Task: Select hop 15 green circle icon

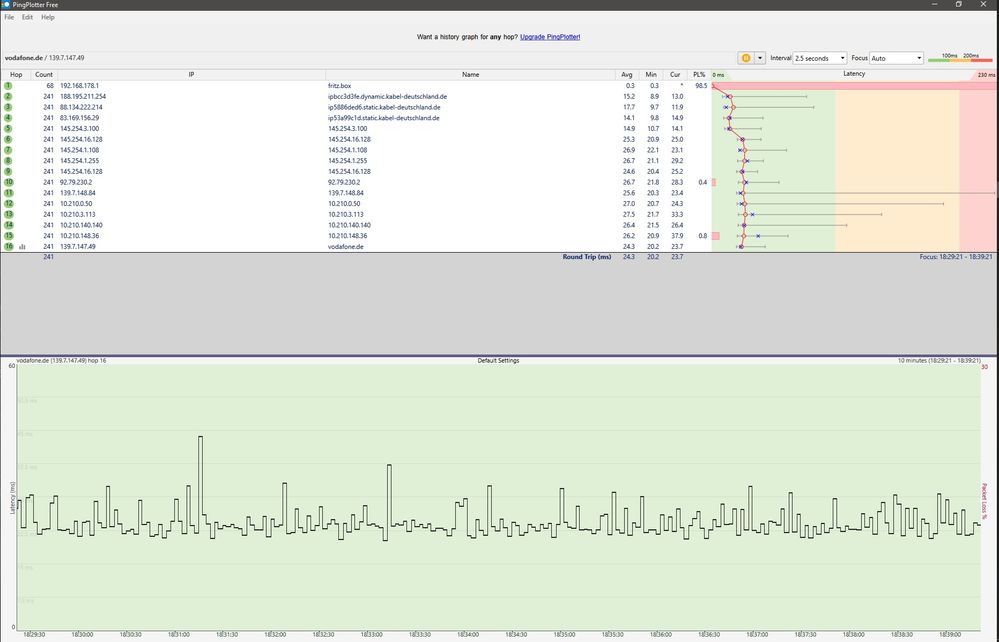Action: [8, 236]
